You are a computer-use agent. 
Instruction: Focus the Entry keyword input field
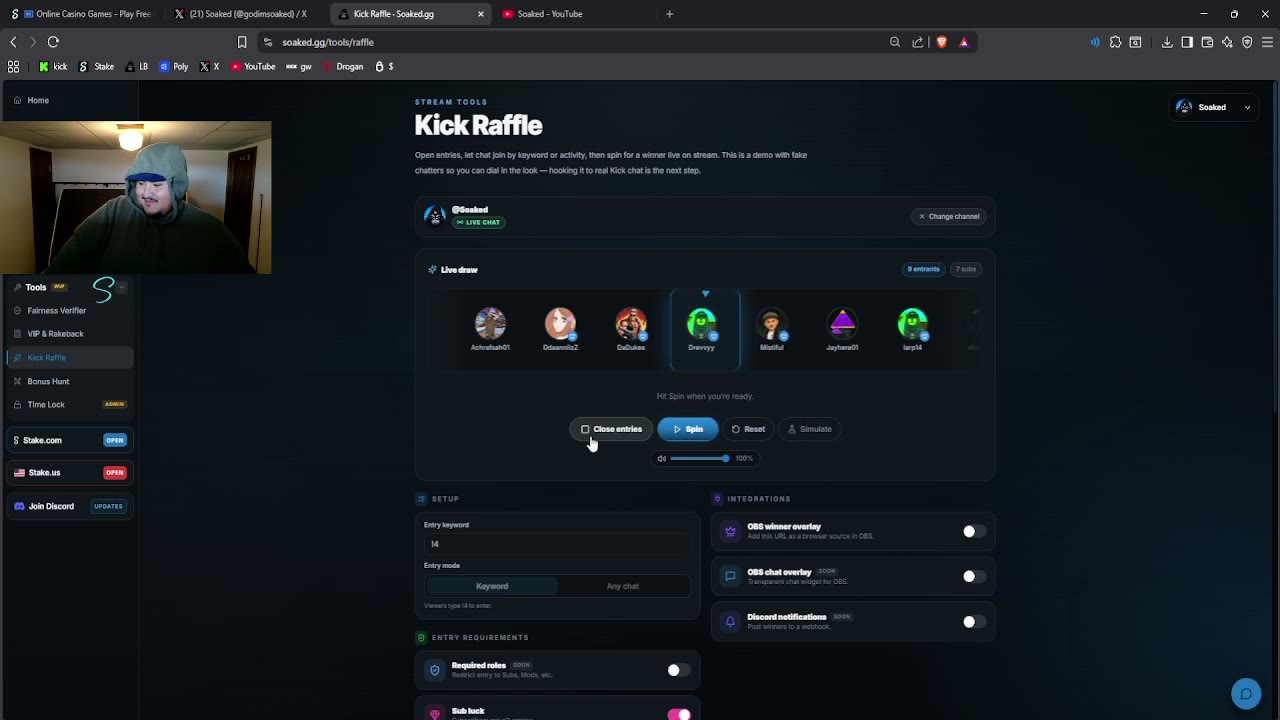click(x=557, y=544)
